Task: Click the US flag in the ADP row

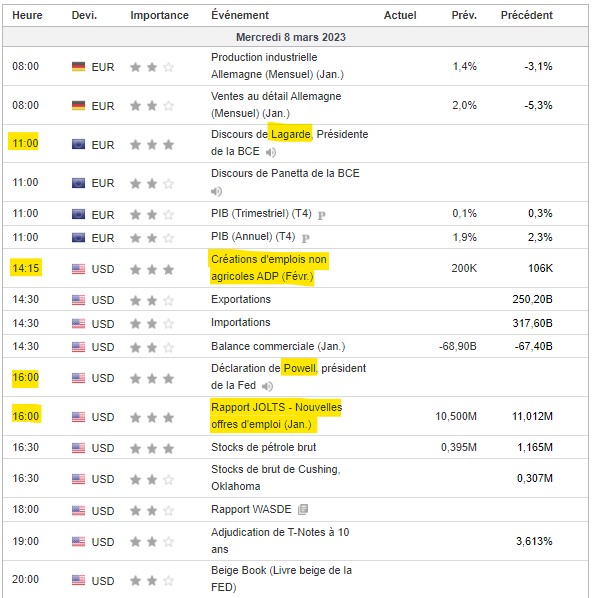Action: (79, 269)
